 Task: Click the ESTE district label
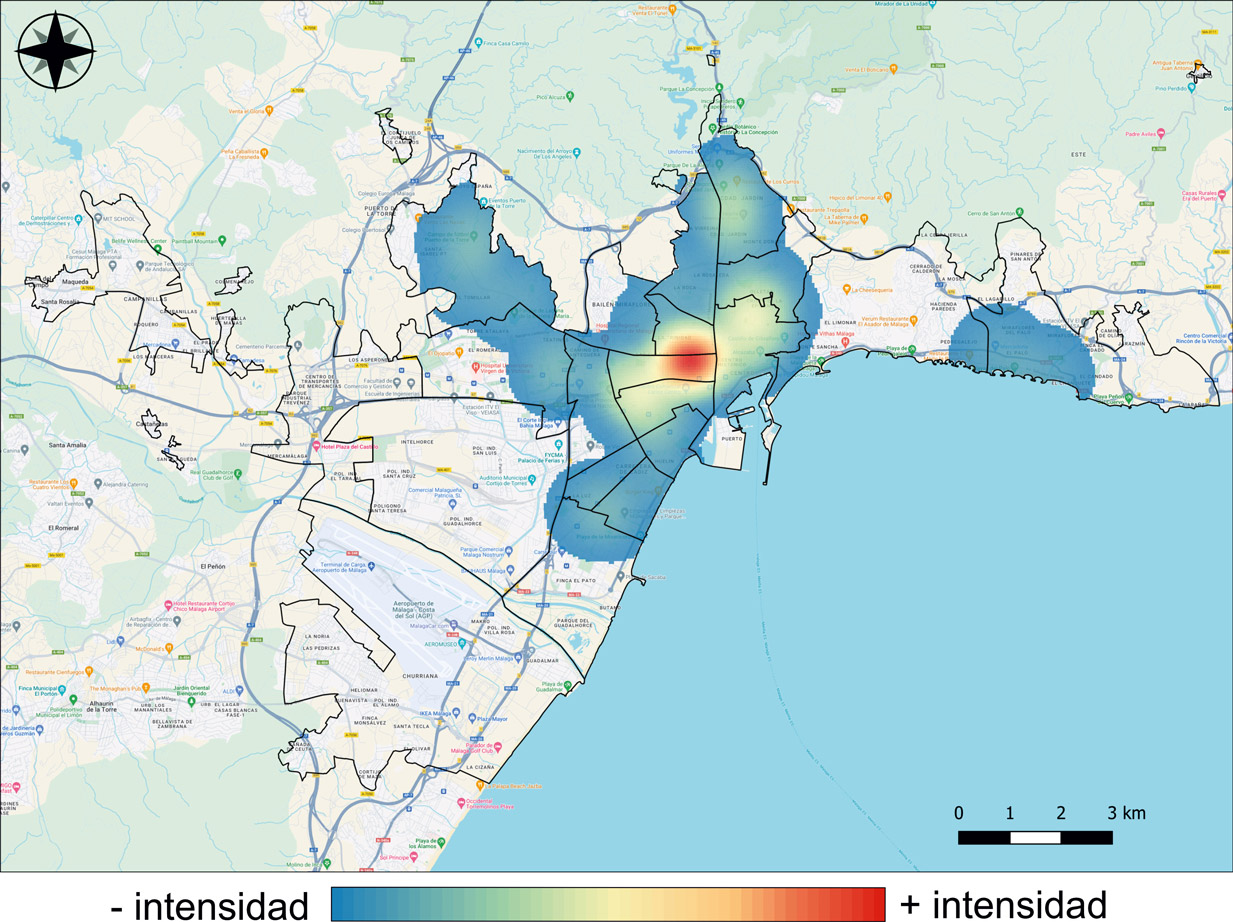coord(1079,154)
